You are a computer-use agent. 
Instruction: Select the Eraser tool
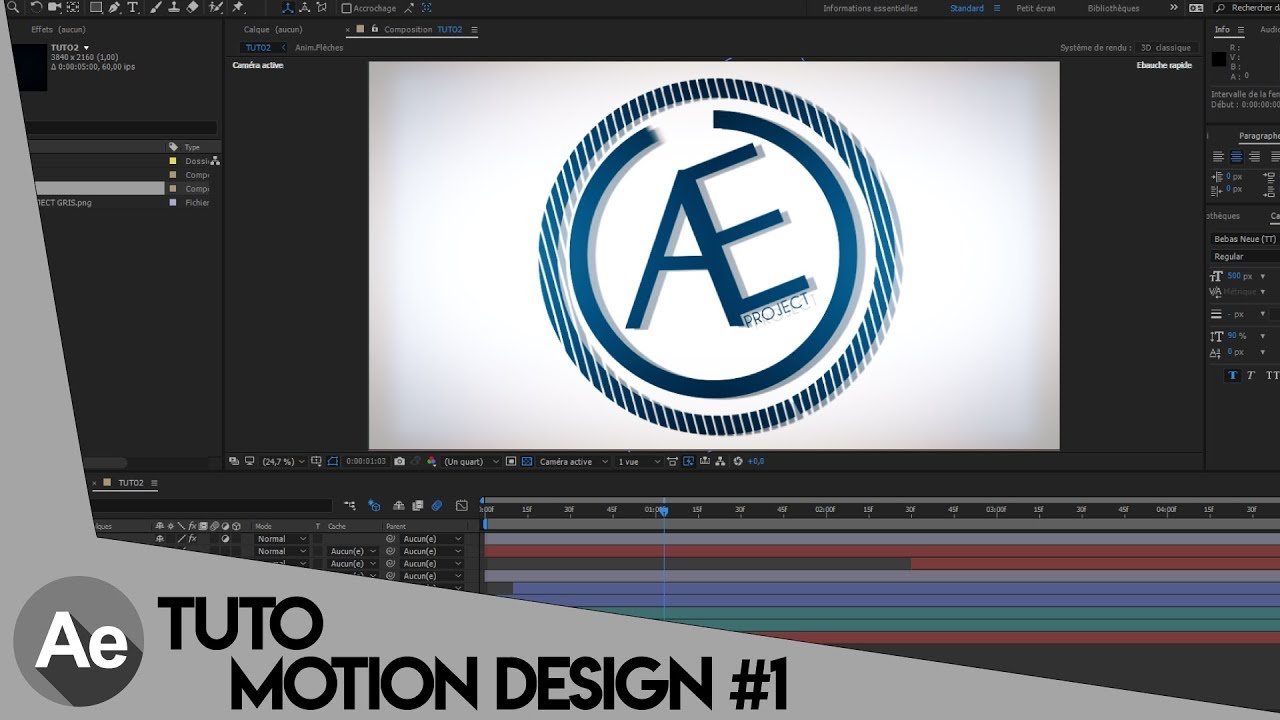coord(192,7)
